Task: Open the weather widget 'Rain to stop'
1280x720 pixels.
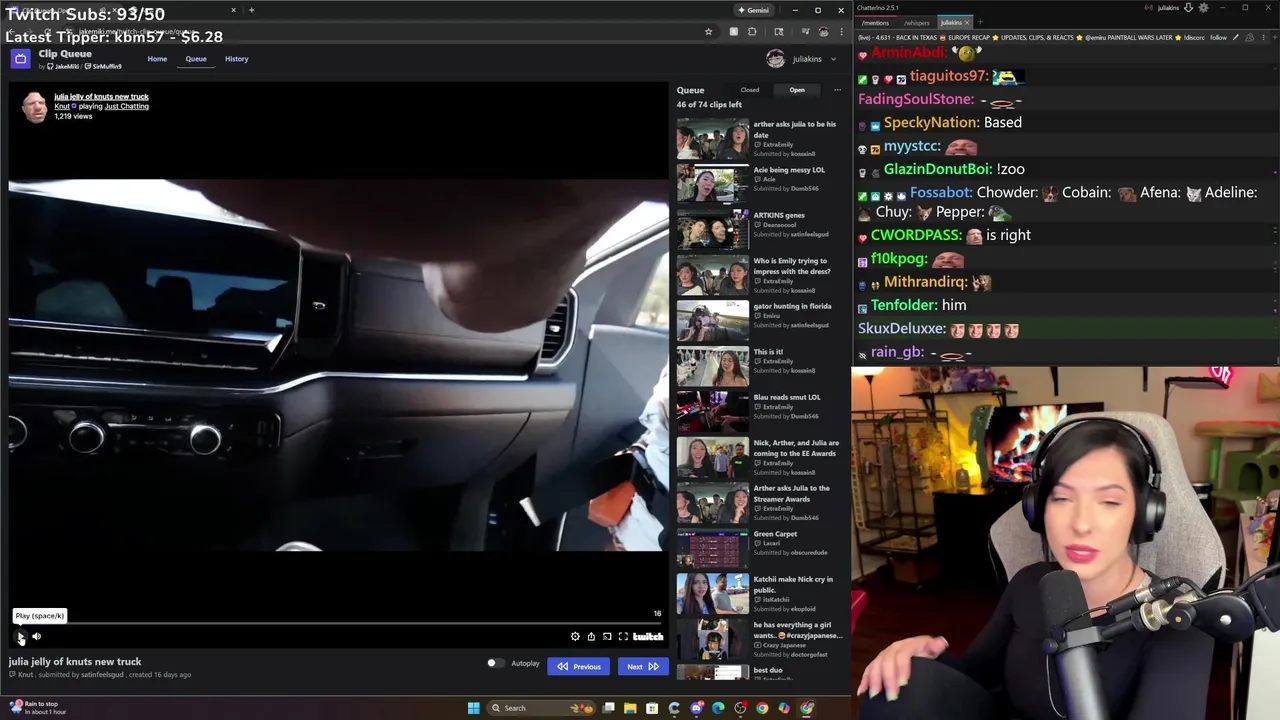Action: (38, 708)
